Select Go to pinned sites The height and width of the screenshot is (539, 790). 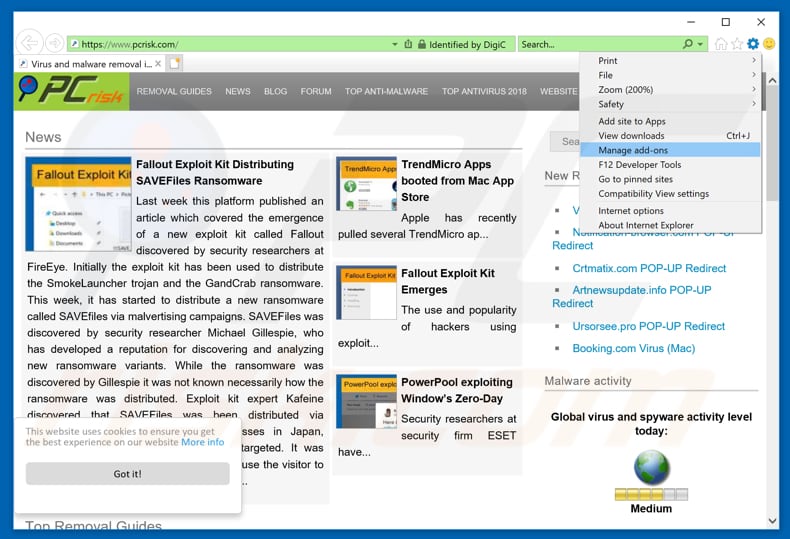(x=670, y=179)
